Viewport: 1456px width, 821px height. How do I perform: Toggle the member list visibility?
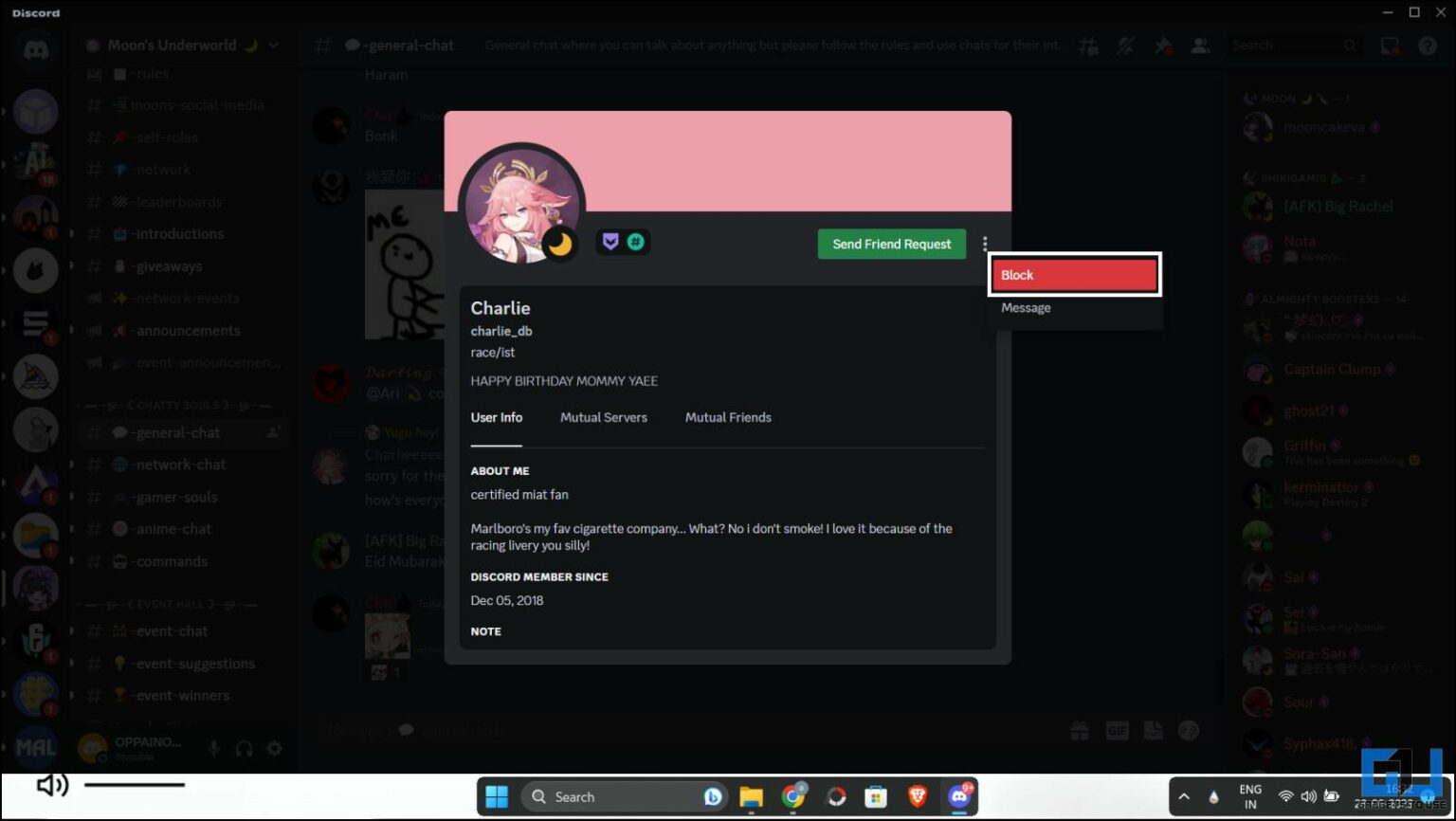pyautogui.click(x=1200, y=45)
